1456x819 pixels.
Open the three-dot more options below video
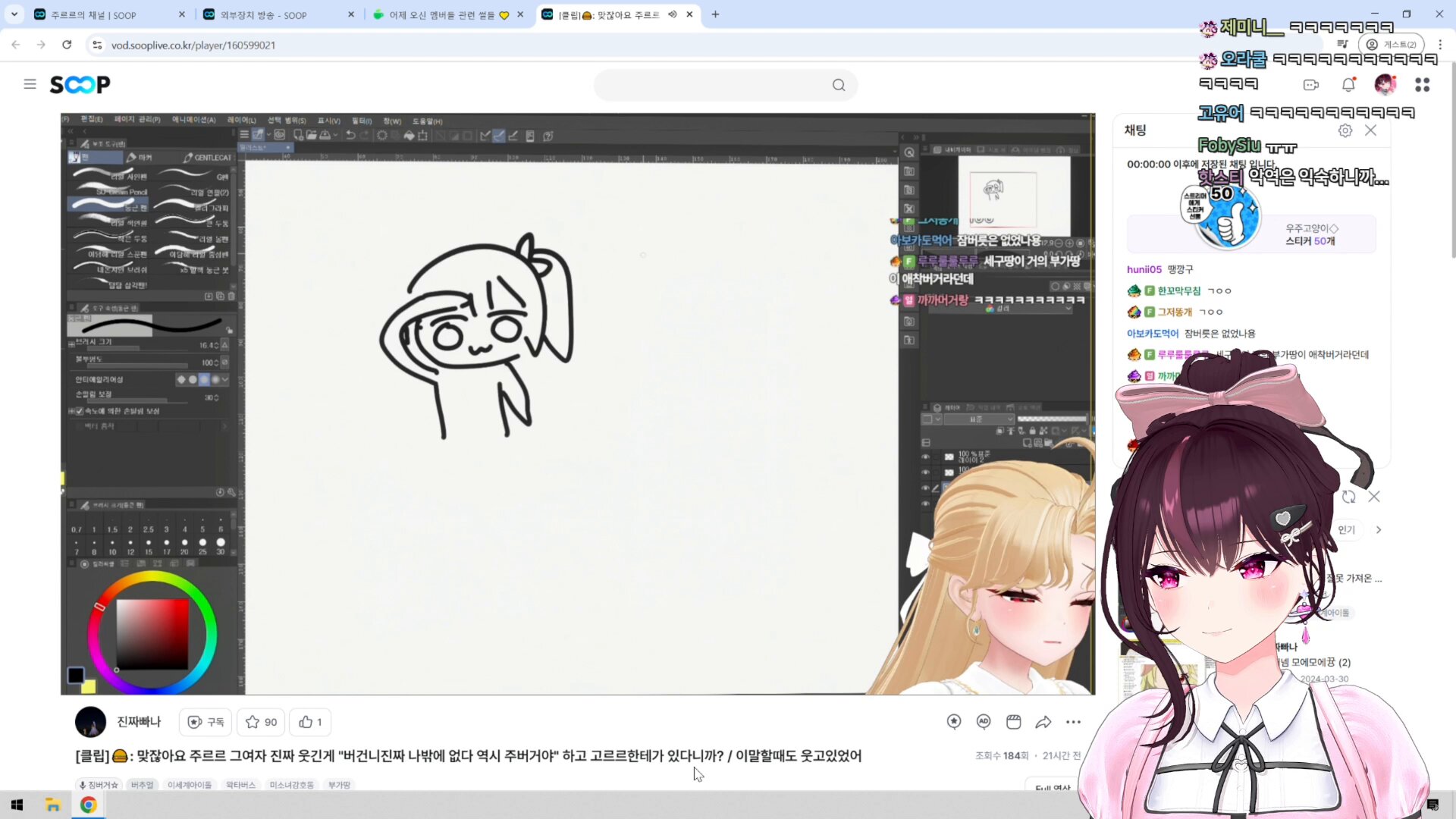1073,722
